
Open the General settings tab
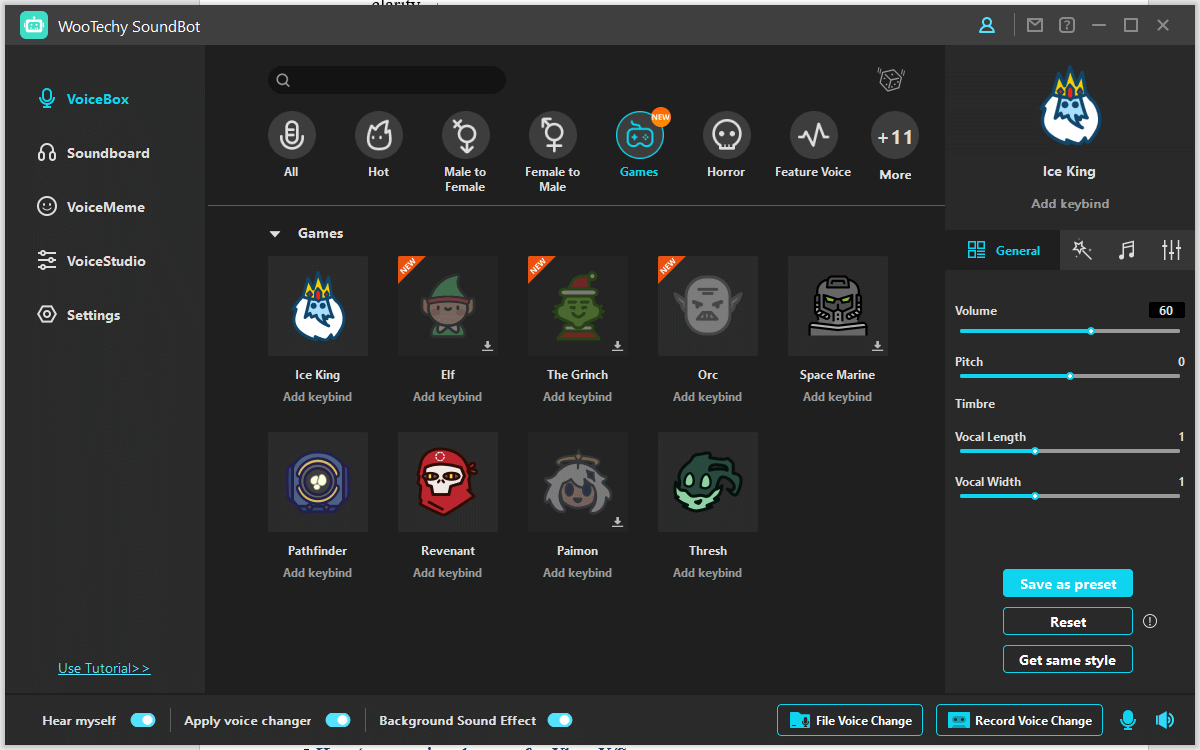coord(1004,251)
